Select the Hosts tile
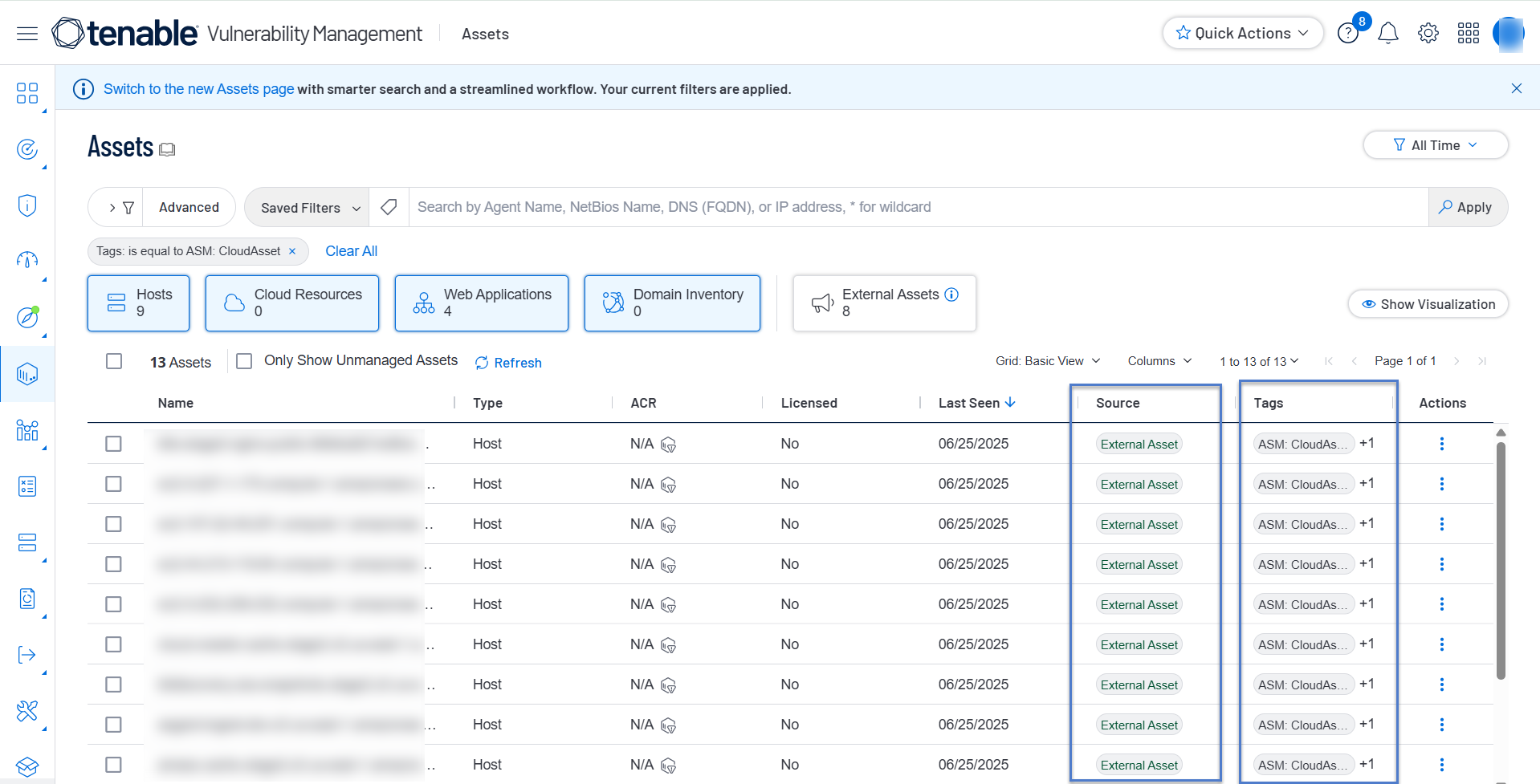The image size is (1540, 784). [138, 303]
